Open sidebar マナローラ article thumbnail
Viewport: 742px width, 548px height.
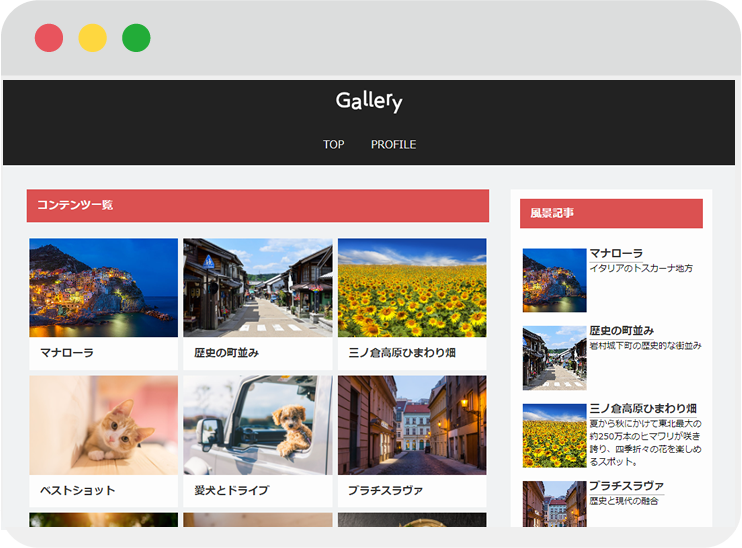(x=554, y=280)
